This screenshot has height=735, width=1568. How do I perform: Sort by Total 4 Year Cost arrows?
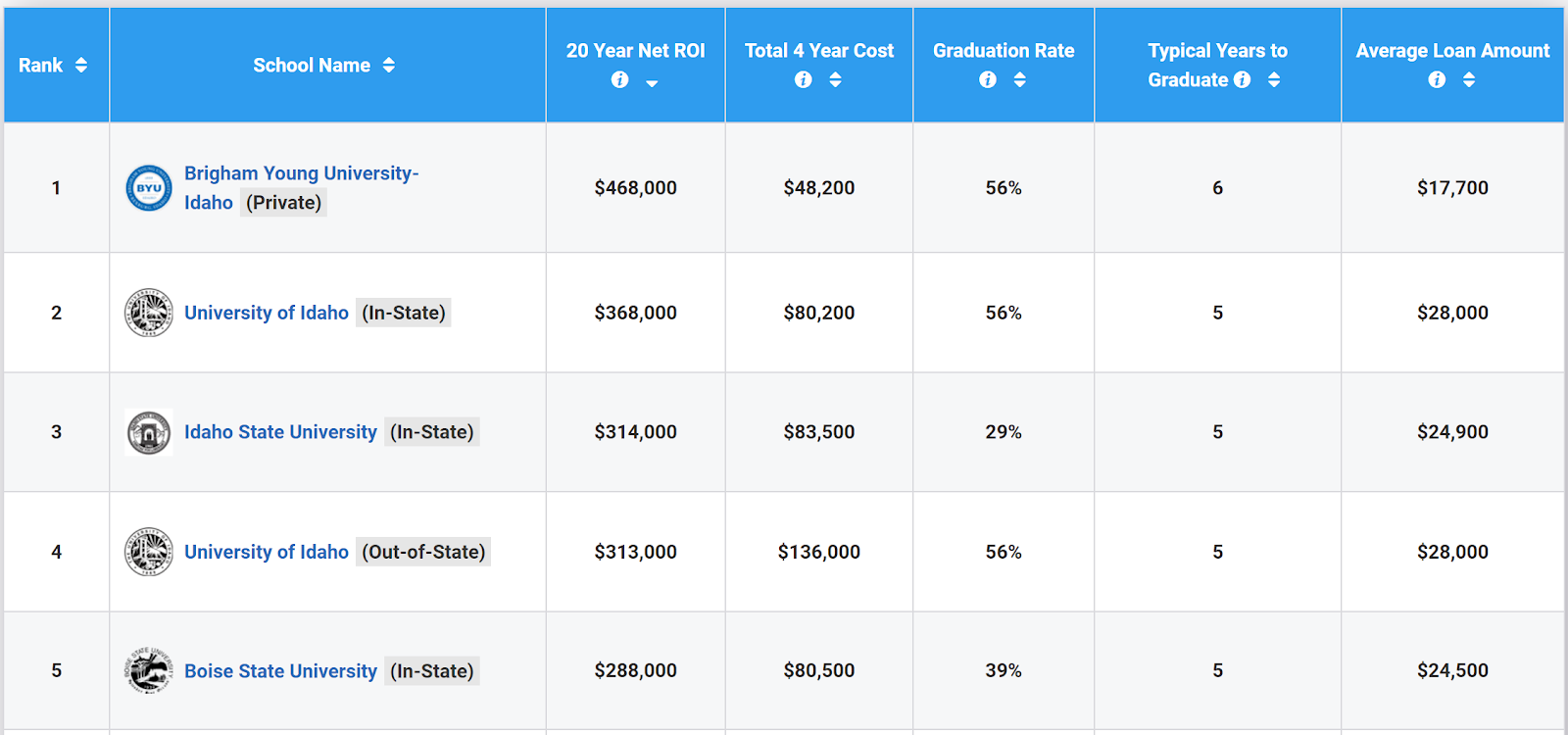(836, 80)
